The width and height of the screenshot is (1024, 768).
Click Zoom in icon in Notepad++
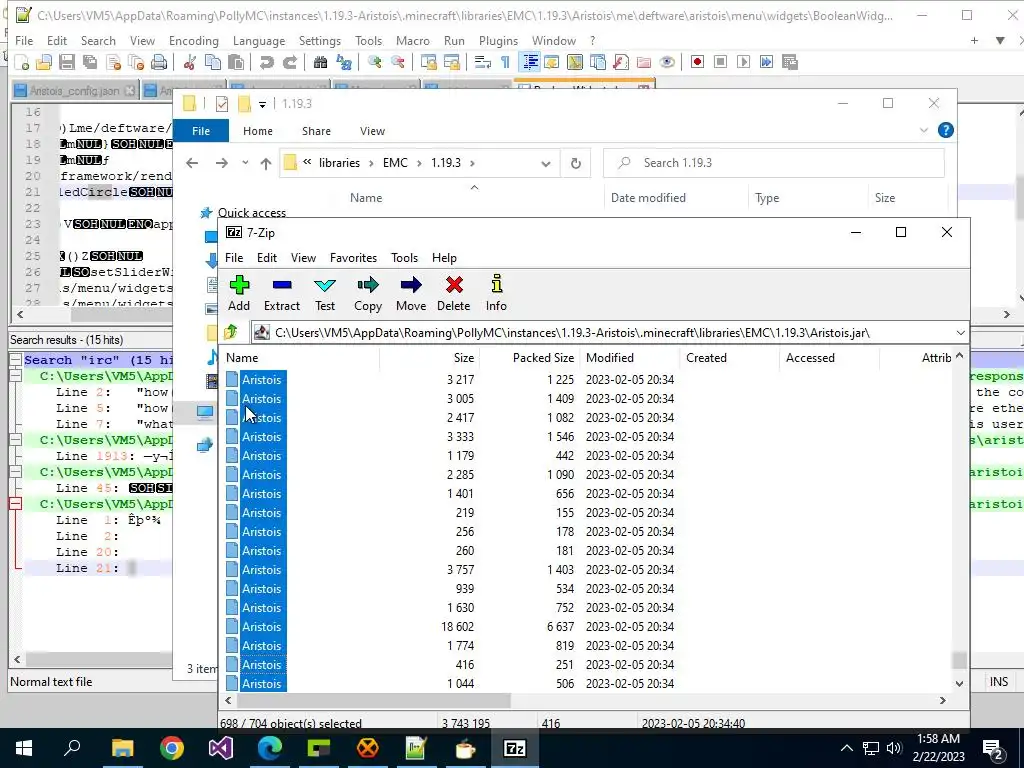pos(374,62)
